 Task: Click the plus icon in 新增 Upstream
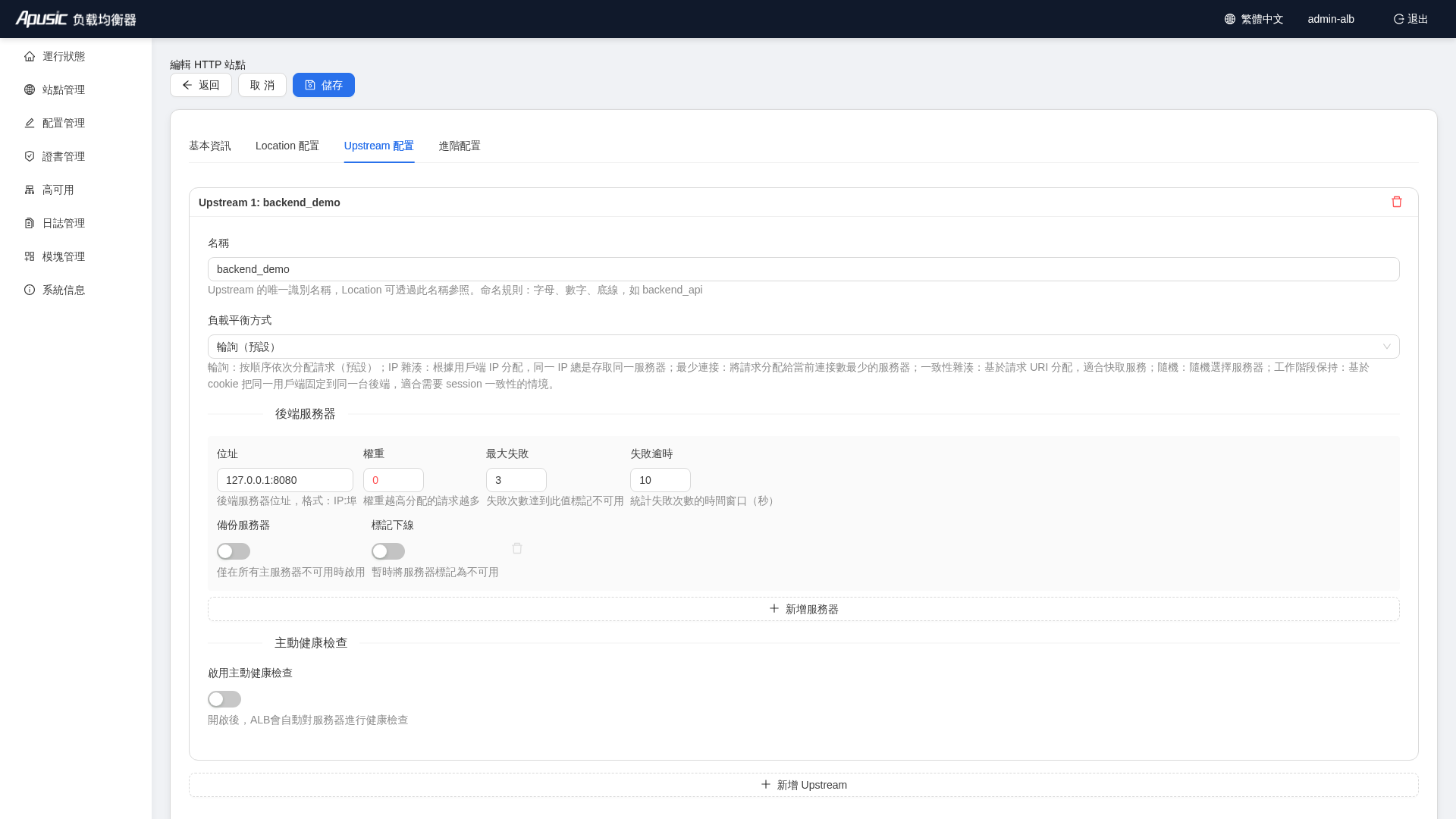tap(766, 784)
